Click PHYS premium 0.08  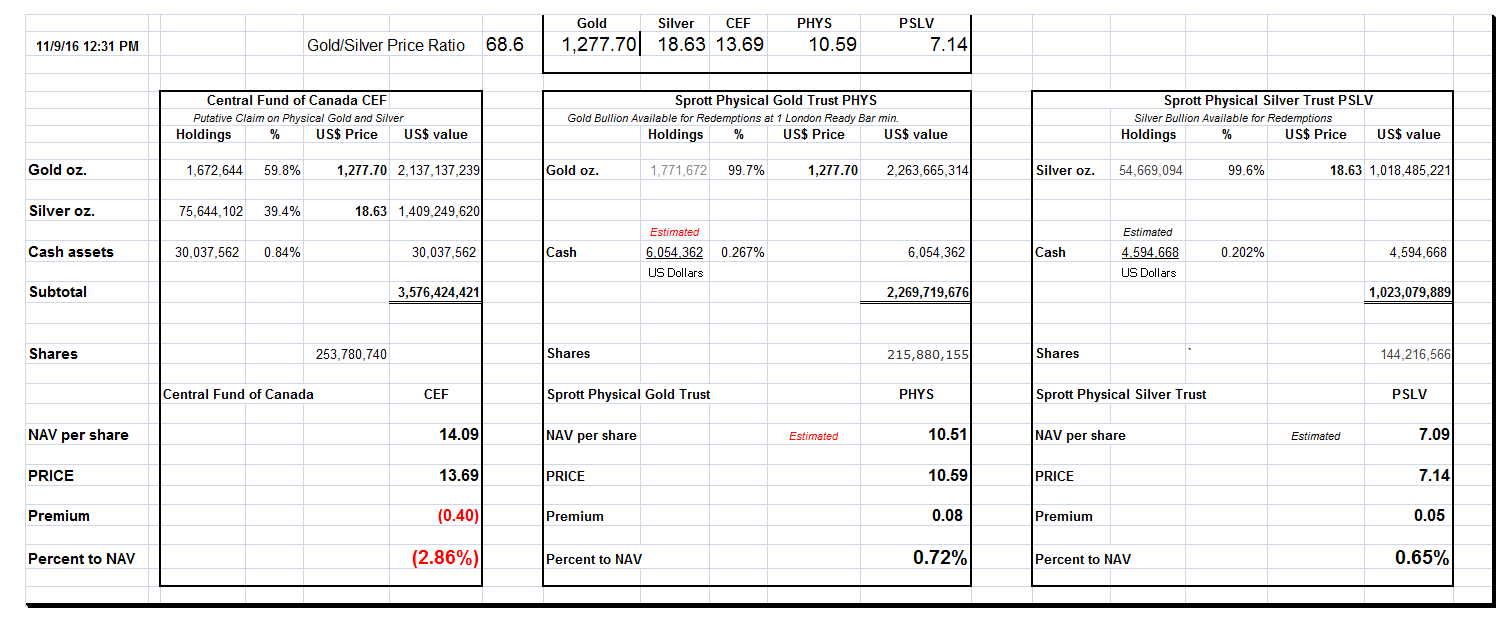pos(947,515)
